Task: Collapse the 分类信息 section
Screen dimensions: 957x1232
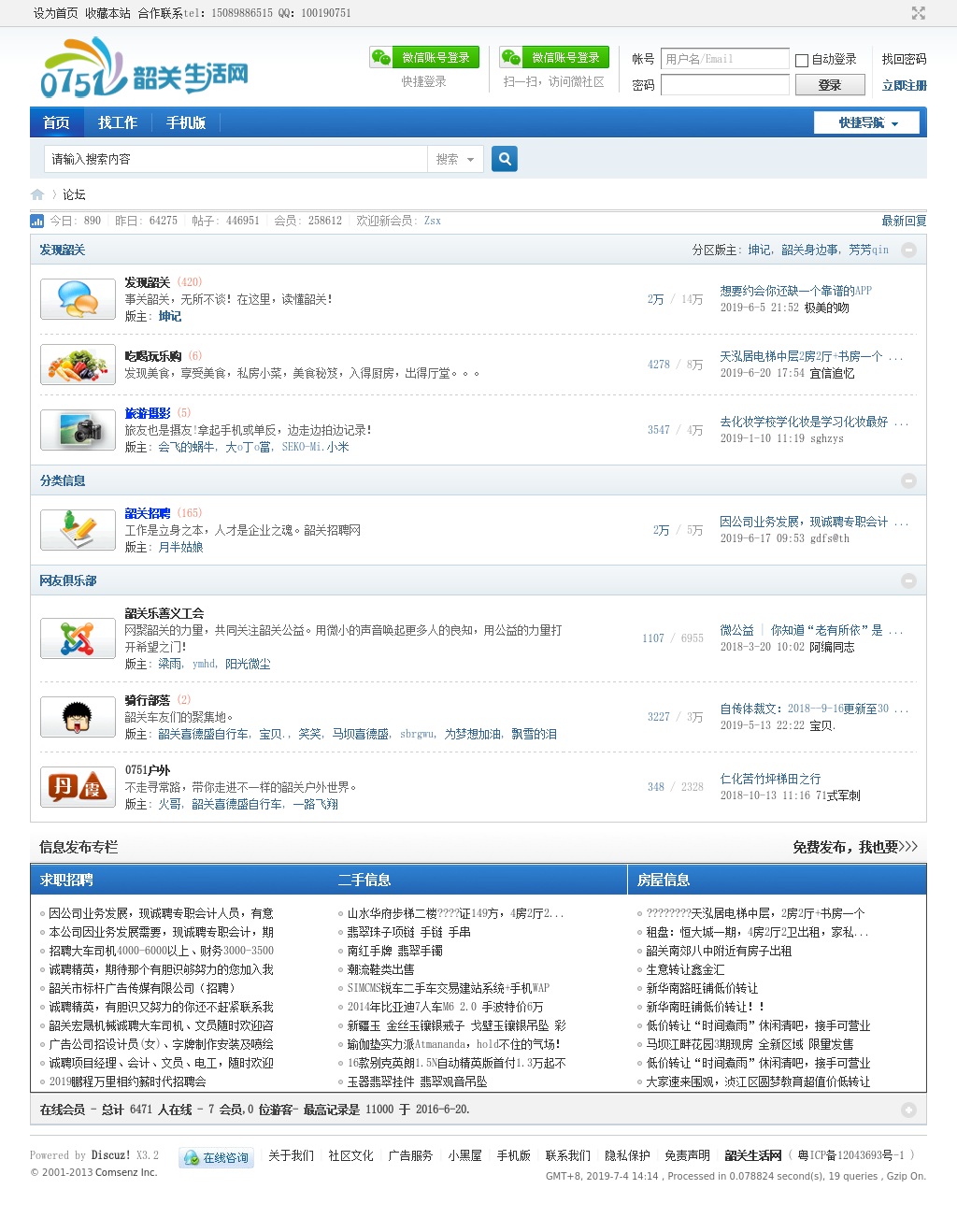Action: (x=907, y=480)
